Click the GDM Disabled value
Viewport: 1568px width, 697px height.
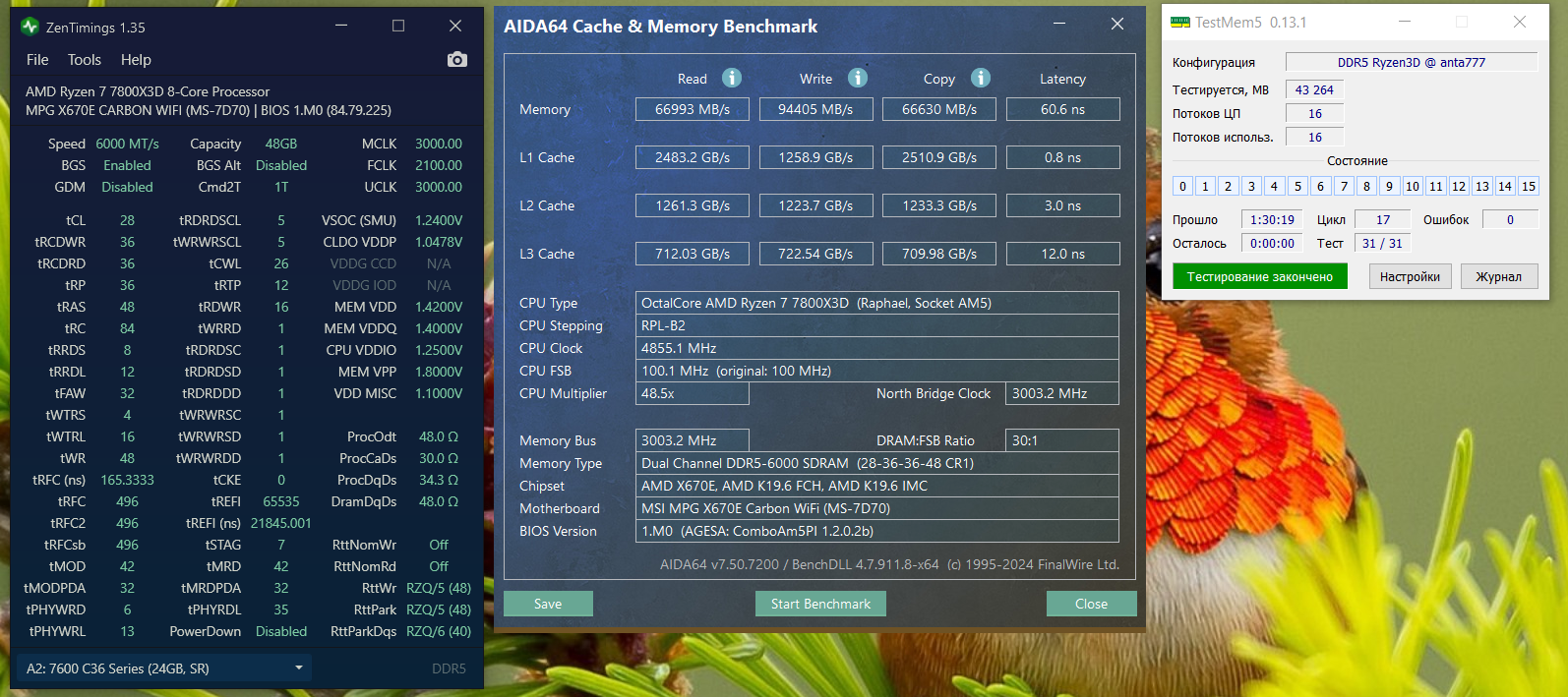tap(127, 187)
